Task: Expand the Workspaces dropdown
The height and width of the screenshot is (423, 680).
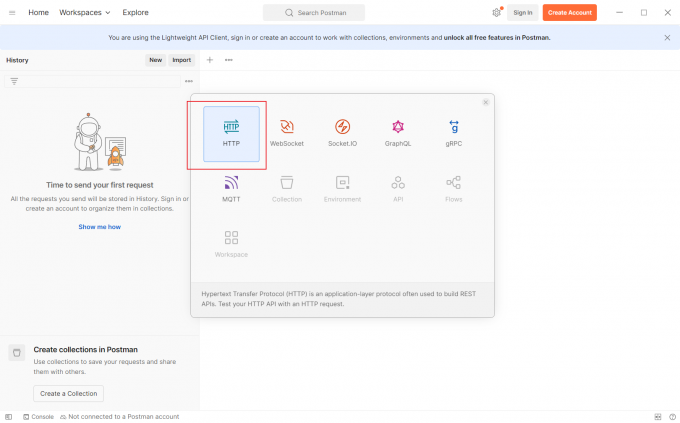Action: 85,13
